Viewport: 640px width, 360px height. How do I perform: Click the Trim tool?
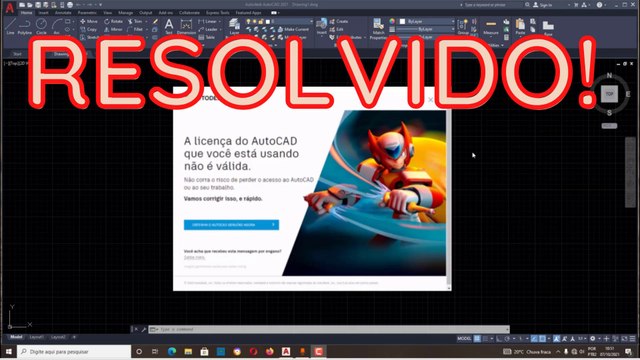[x=135, y=21]
